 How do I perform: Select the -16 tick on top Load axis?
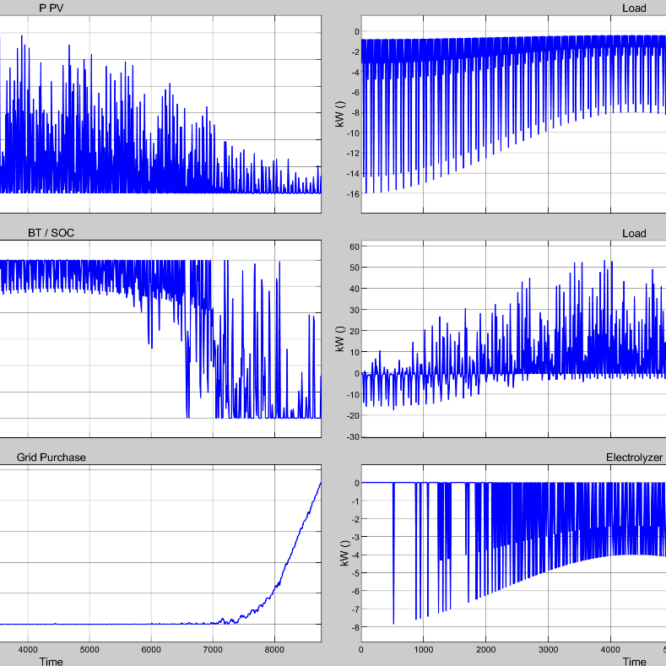[x=353, y=194]
